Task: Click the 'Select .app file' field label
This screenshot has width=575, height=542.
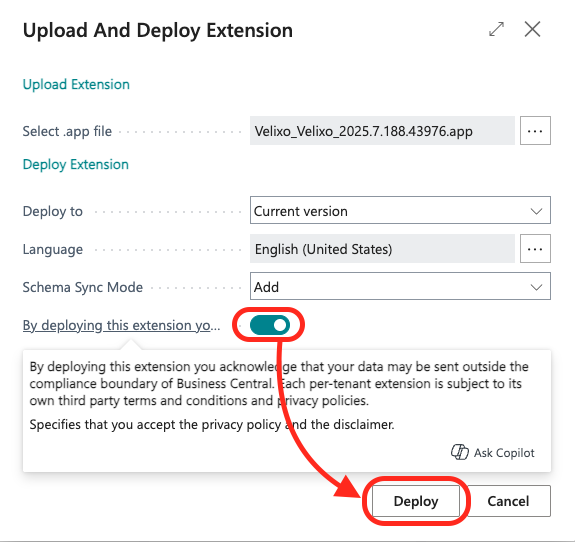Action: tap(67, 131)
